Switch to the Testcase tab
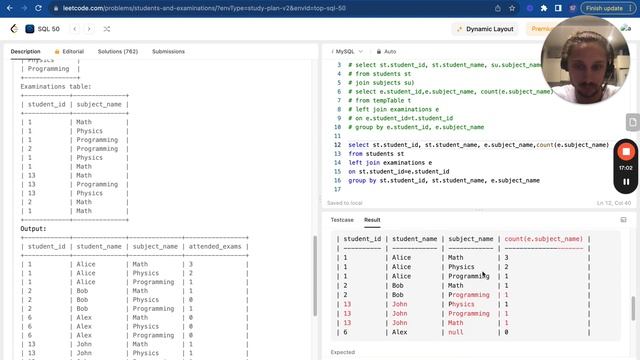Screen dimensions: 640x360 [x=342, y=220]
